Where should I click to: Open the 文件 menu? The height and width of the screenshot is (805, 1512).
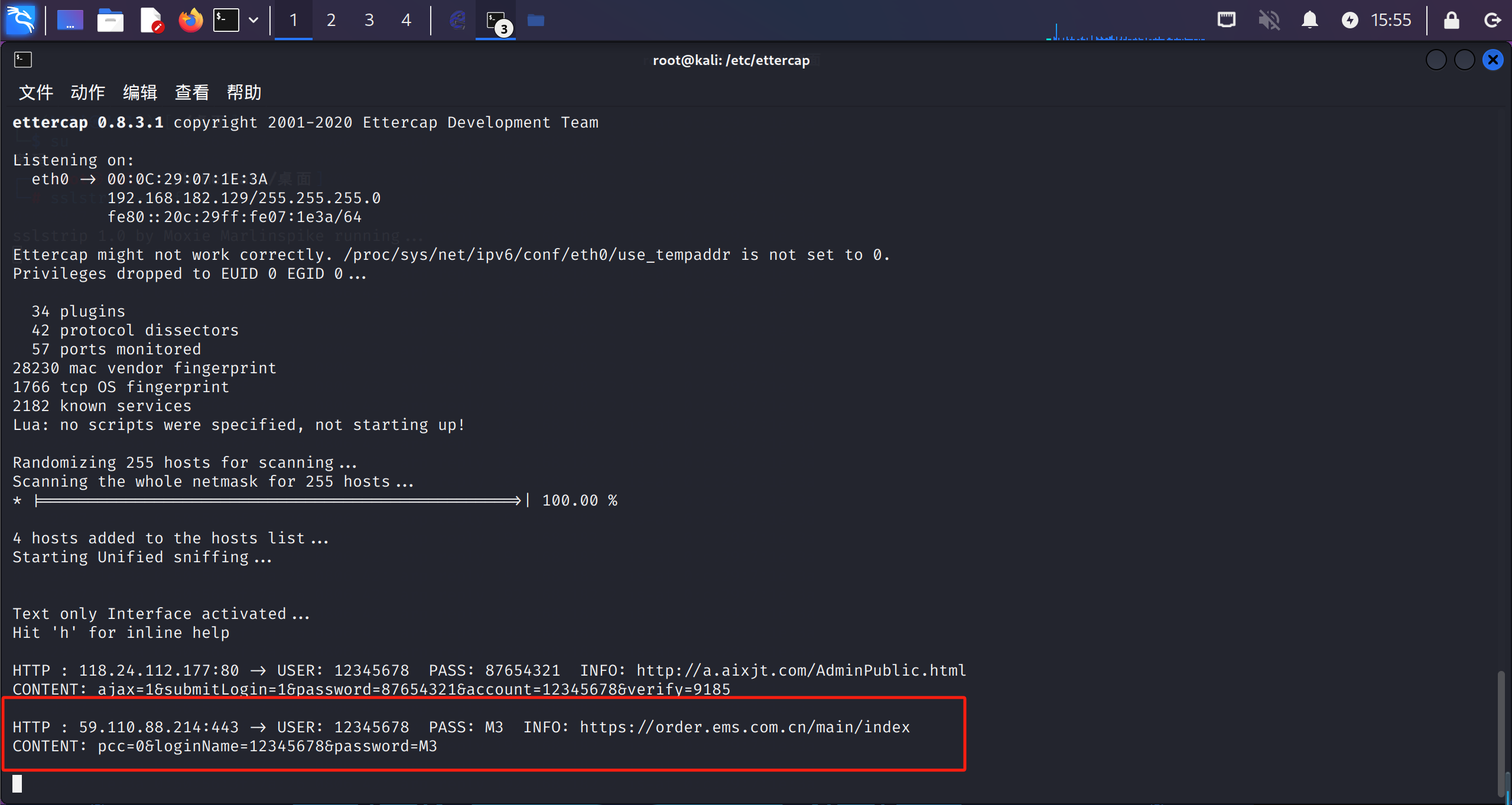[x=35, y=92]
